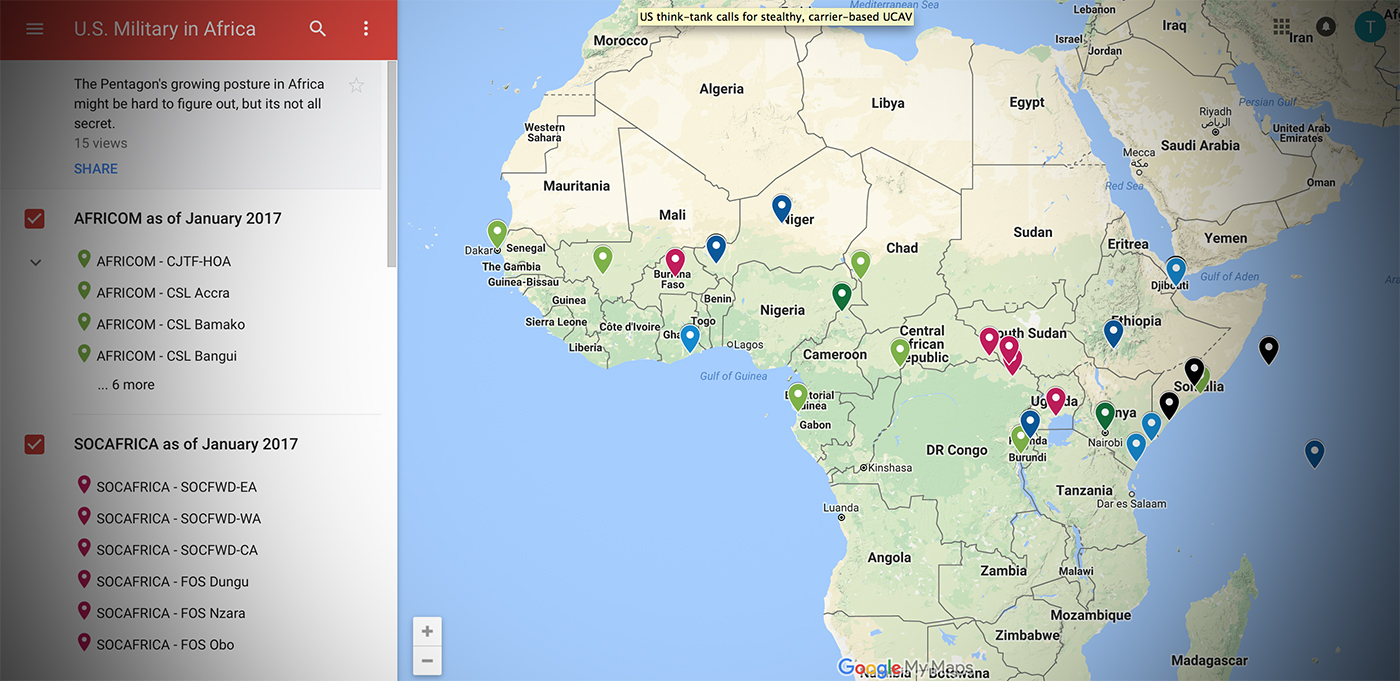Star this map with the star icon
1400x681 pixels.
[356, 86]
